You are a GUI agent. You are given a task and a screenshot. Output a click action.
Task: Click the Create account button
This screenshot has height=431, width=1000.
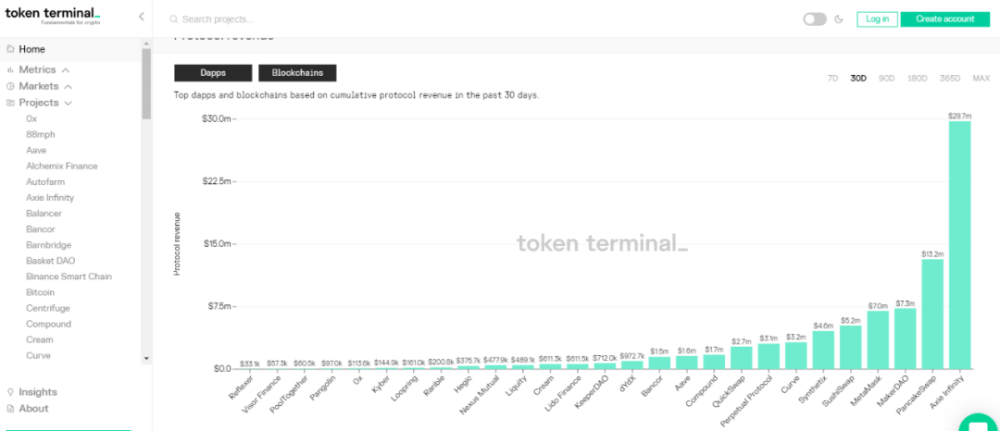(944, 19)
